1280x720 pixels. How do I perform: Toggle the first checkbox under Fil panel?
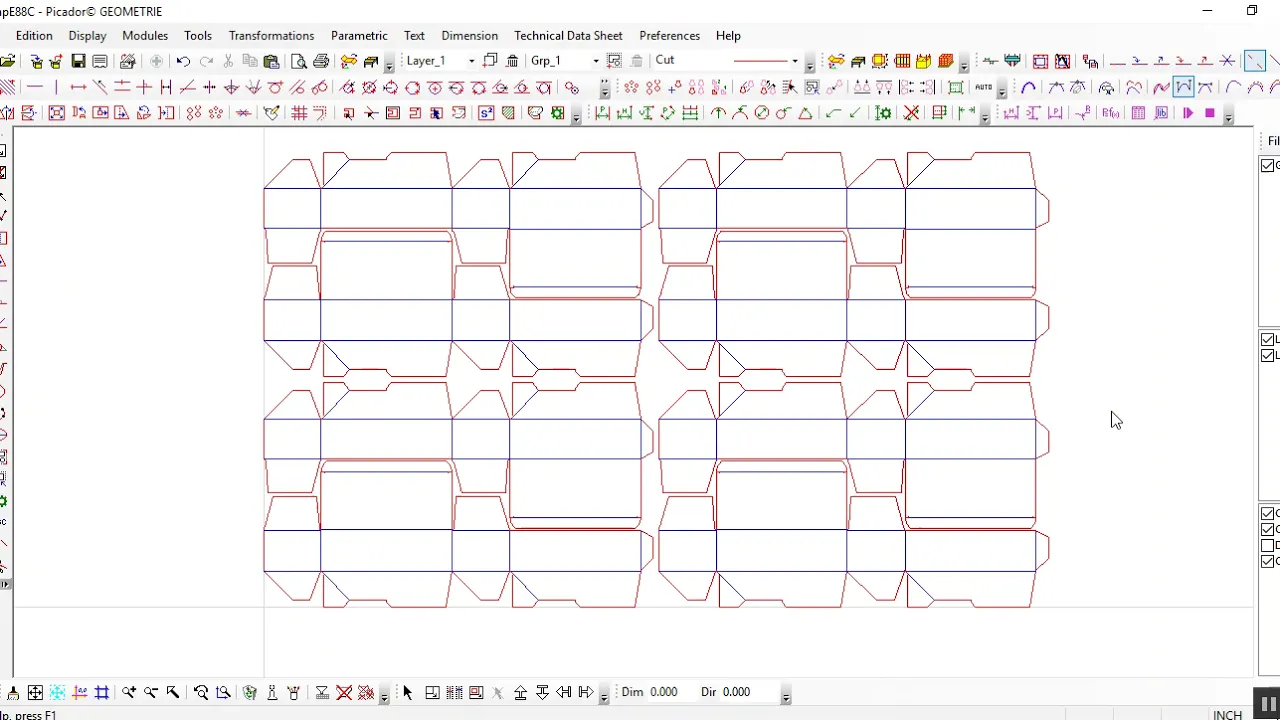[1268, 165]
